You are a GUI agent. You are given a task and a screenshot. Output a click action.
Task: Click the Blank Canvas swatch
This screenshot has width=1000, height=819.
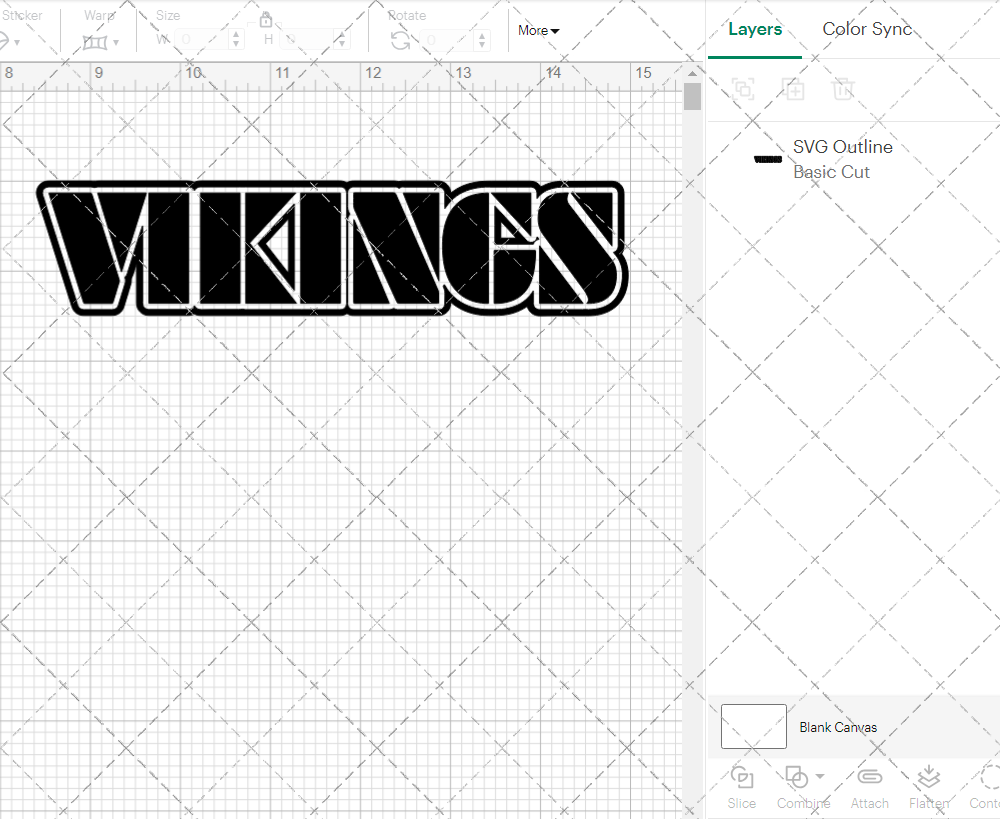coord(753,727)
